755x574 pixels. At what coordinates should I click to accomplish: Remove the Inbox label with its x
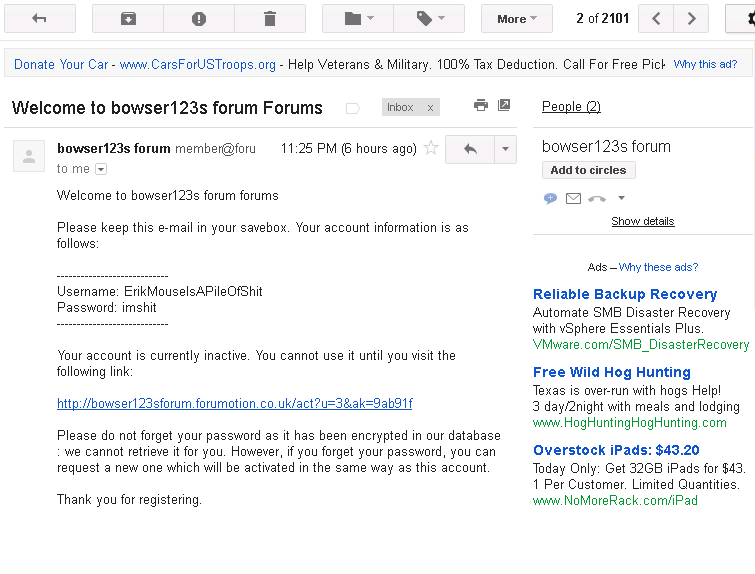click(430, 108)
